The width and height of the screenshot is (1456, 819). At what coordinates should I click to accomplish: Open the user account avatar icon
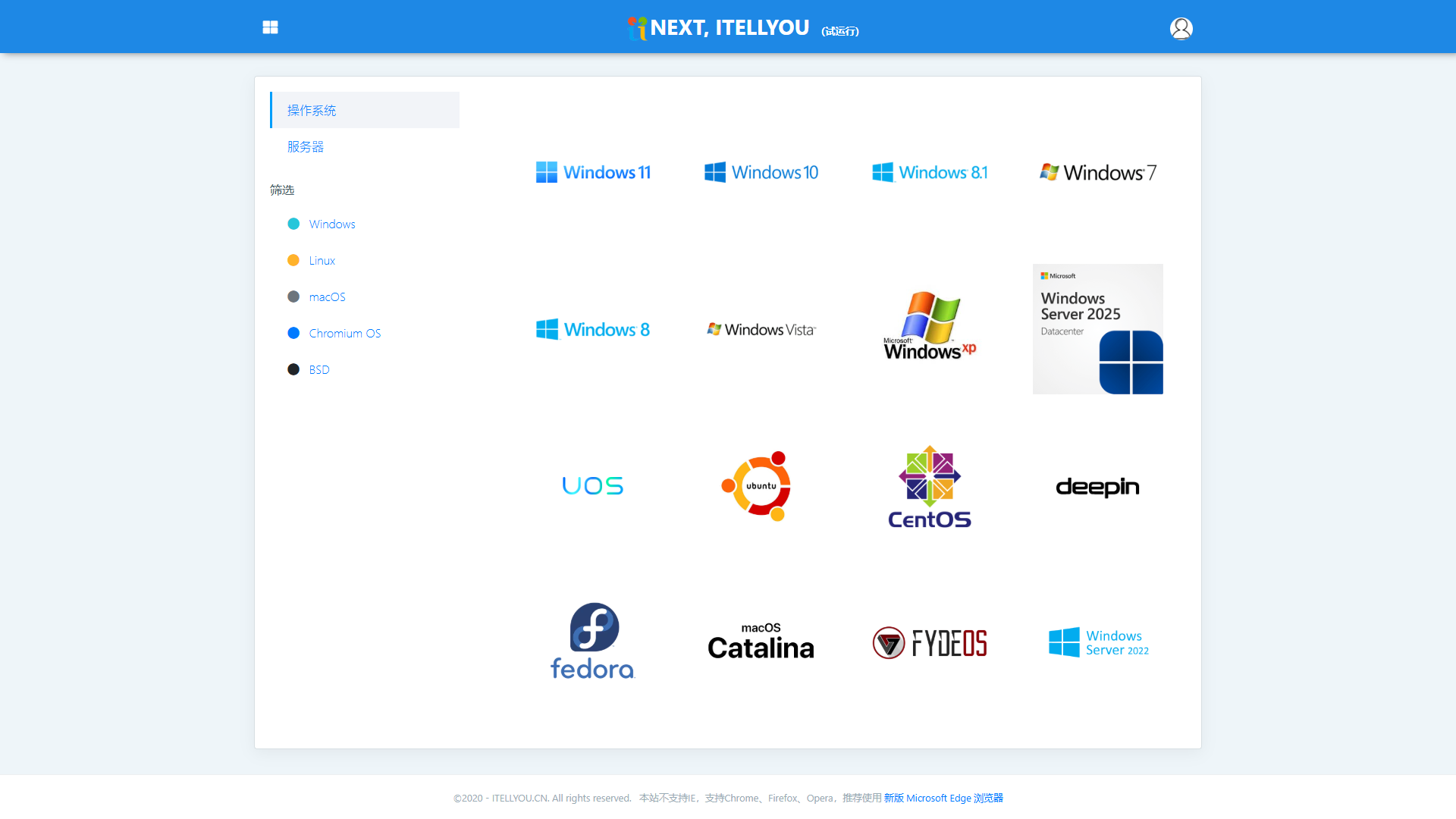tap(1181, 28)
